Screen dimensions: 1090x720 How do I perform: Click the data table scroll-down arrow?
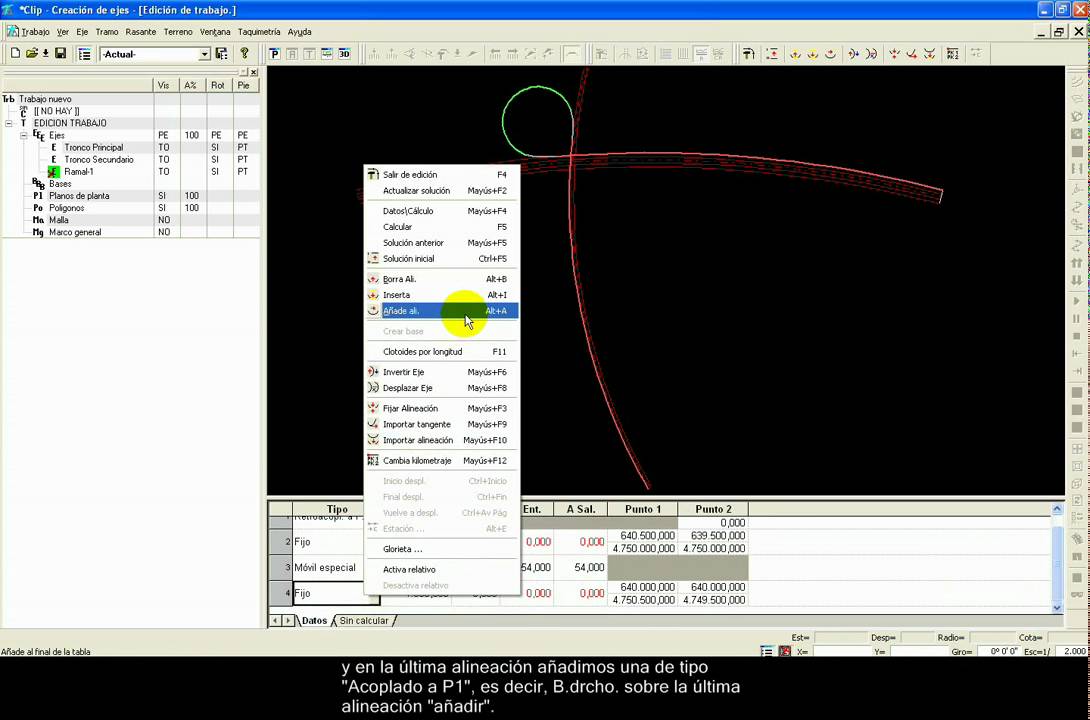pos(1057,607)
